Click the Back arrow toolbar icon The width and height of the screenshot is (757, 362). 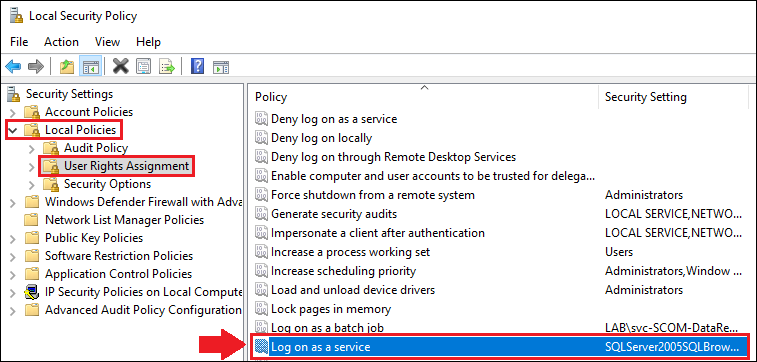point(13,66)
